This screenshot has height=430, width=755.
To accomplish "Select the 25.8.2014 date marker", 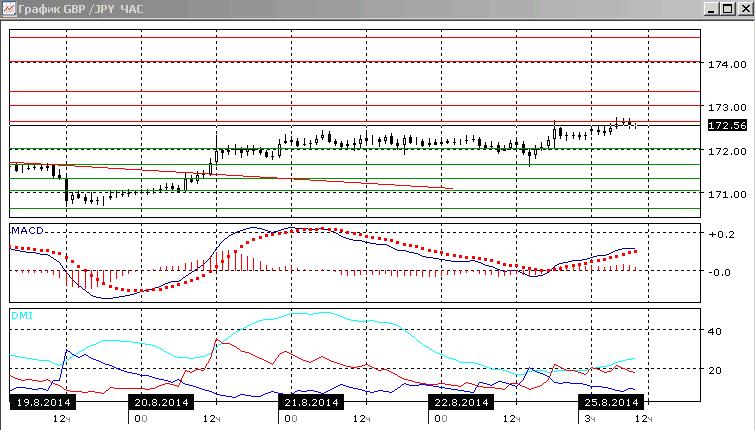I will [611, 403].
